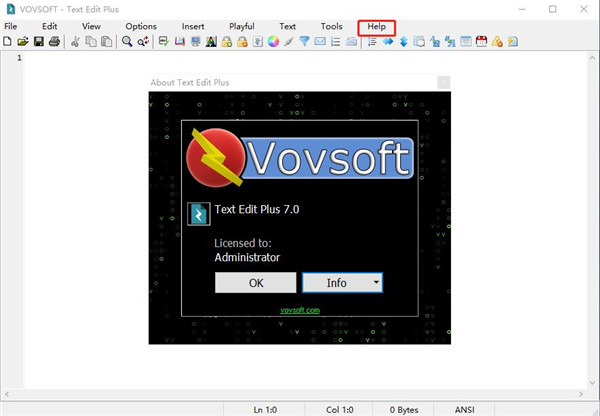Click the gray pen nib icon

289,41
